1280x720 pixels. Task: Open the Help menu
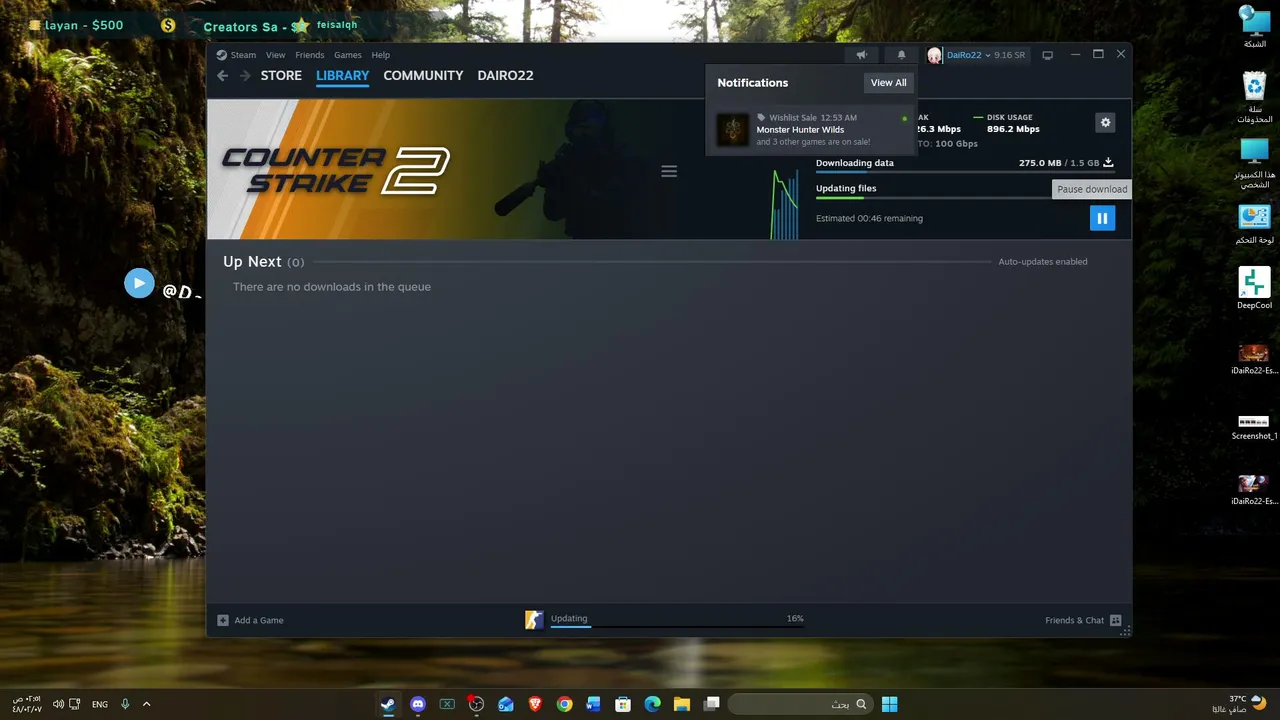coord(380,55)
